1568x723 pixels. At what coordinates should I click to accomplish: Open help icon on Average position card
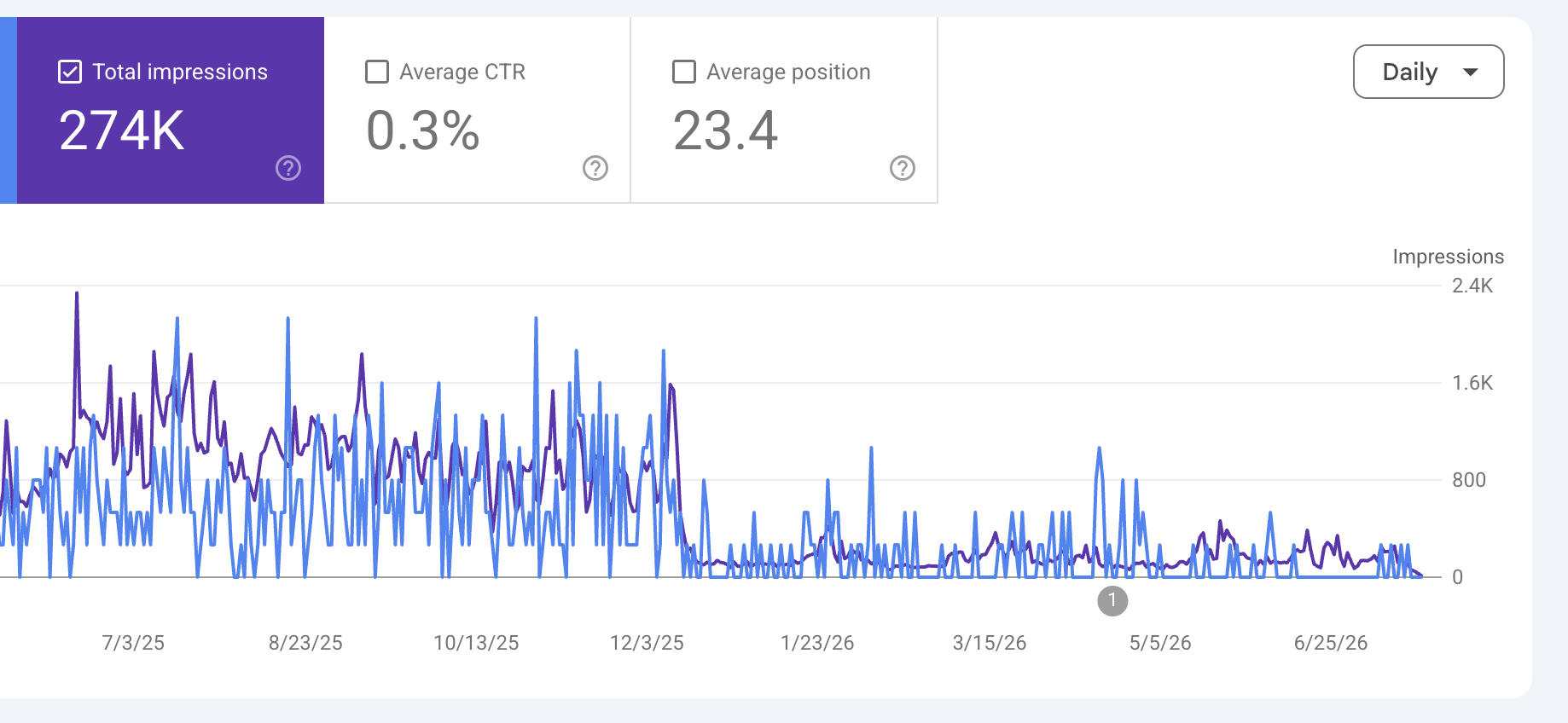coord(903,168)
